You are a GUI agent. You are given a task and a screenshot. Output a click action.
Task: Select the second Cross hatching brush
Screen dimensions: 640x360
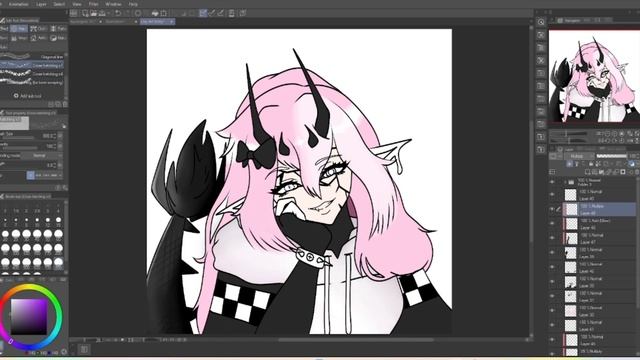32,74
